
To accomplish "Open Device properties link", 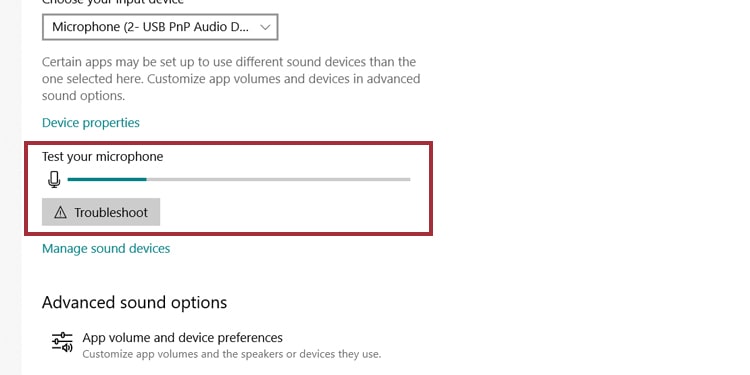I will pyautogui.click(x=91, y=122).
